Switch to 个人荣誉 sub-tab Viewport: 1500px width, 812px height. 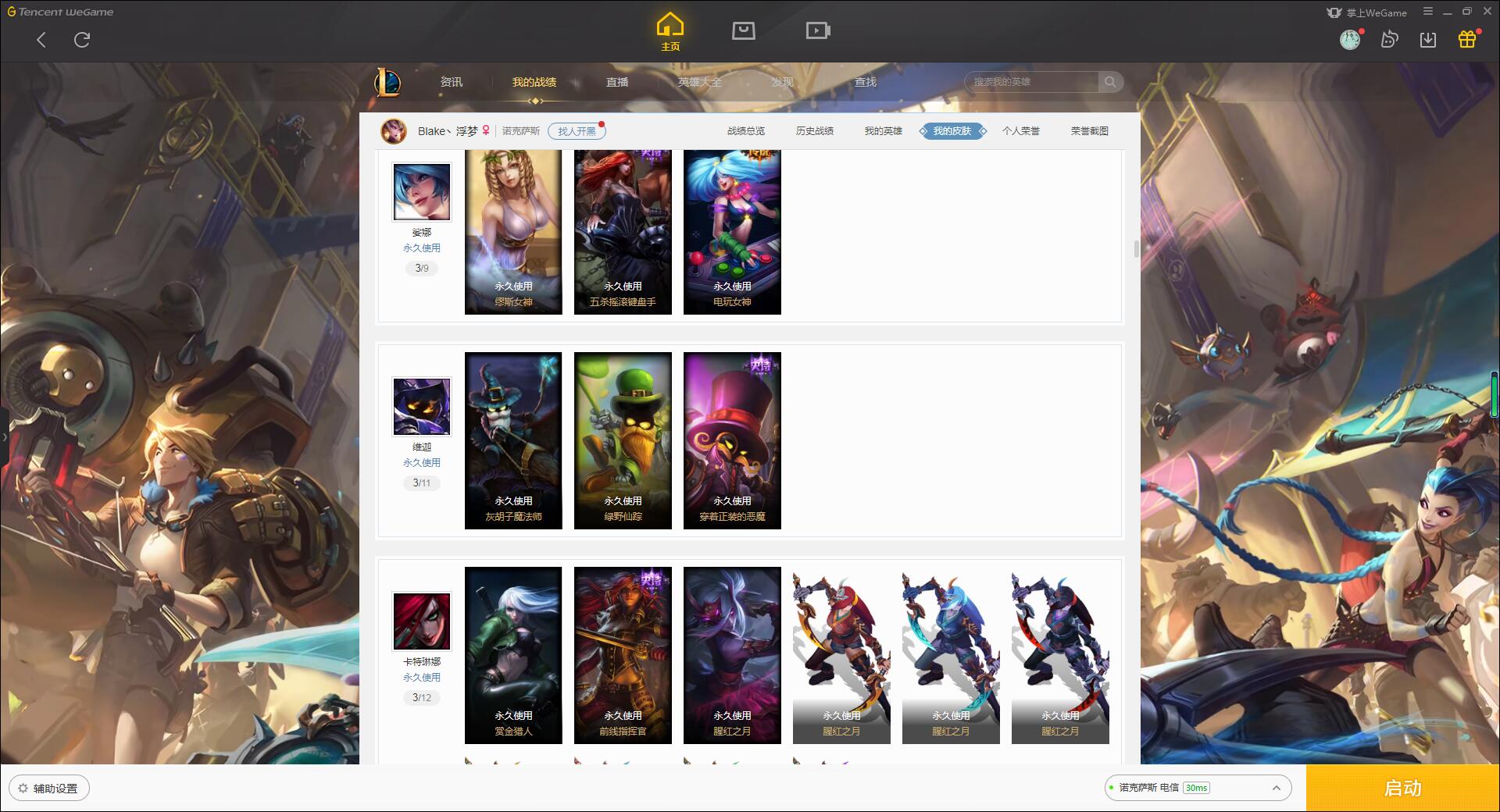(1021, 131)
